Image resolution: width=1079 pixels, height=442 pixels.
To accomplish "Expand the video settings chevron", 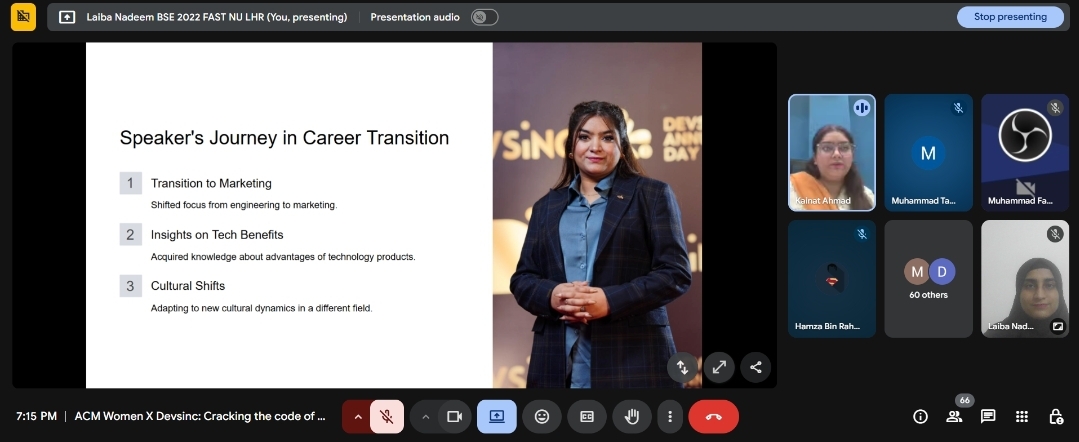I will click(425, 416).
